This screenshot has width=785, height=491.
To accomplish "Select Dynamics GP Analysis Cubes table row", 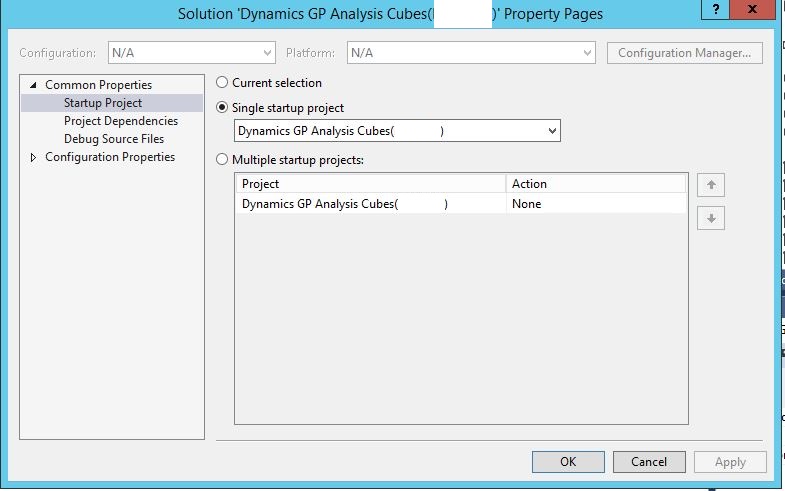I will pos(461,204).
